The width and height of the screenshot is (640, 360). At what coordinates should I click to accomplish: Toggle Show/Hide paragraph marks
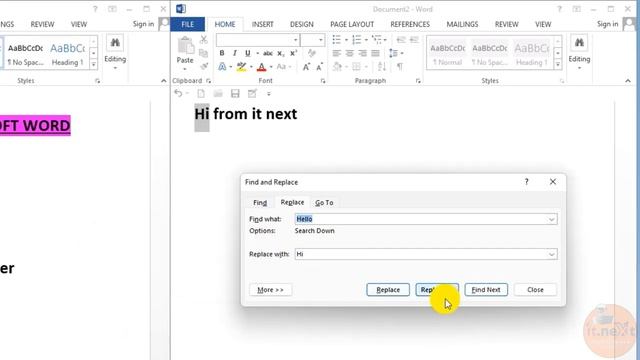[x=400, y=67]
